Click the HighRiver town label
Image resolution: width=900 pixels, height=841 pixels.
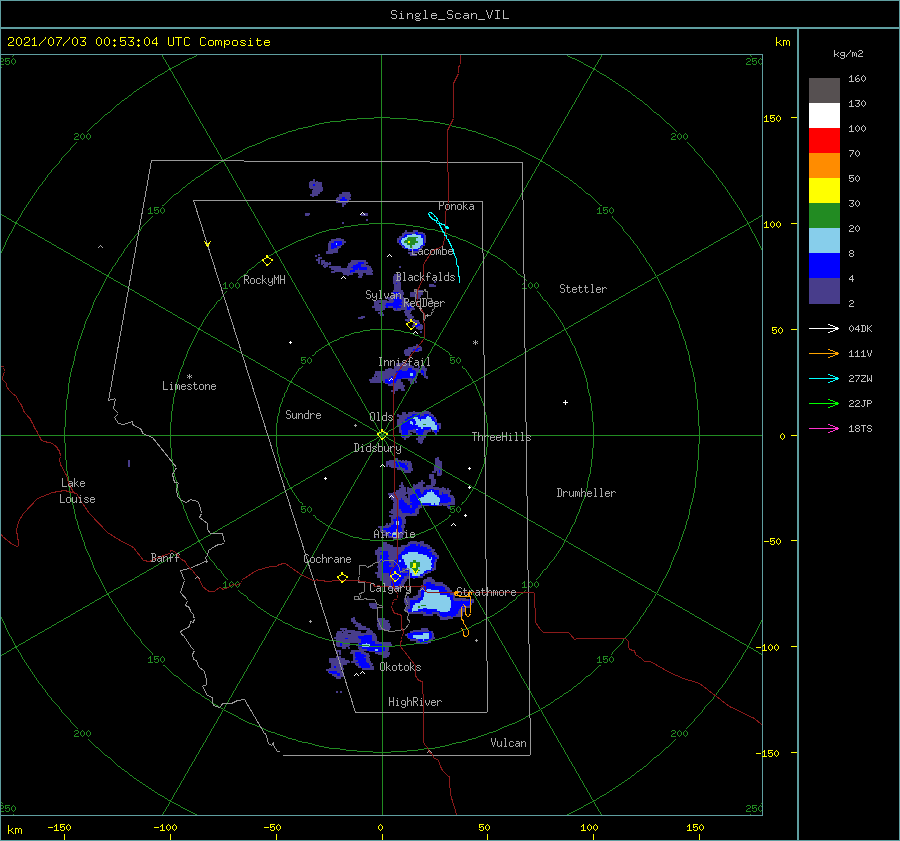tap(415, 702)
